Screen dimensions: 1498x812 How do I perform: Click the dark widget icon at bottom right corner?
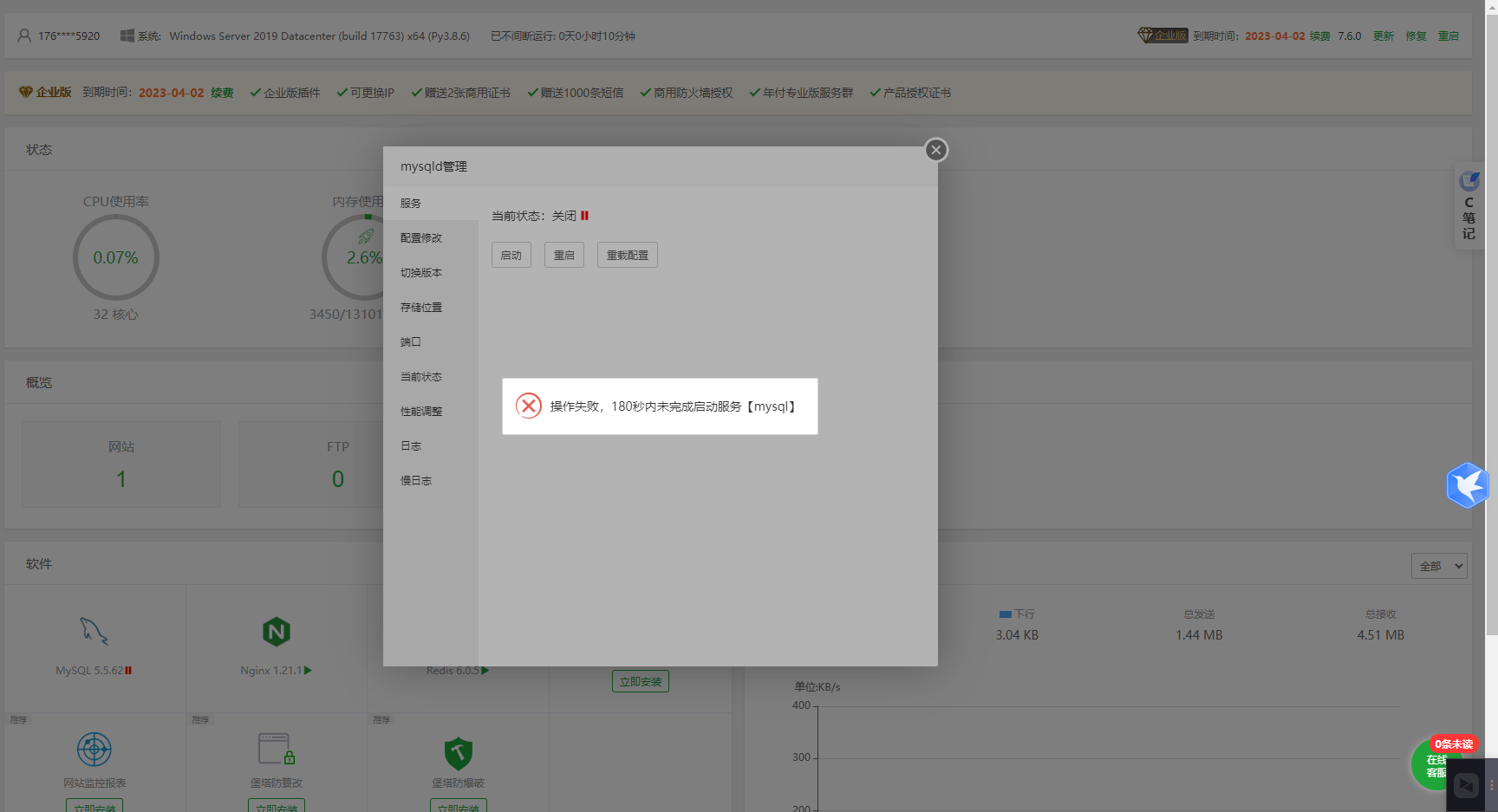pos(1466,785)
